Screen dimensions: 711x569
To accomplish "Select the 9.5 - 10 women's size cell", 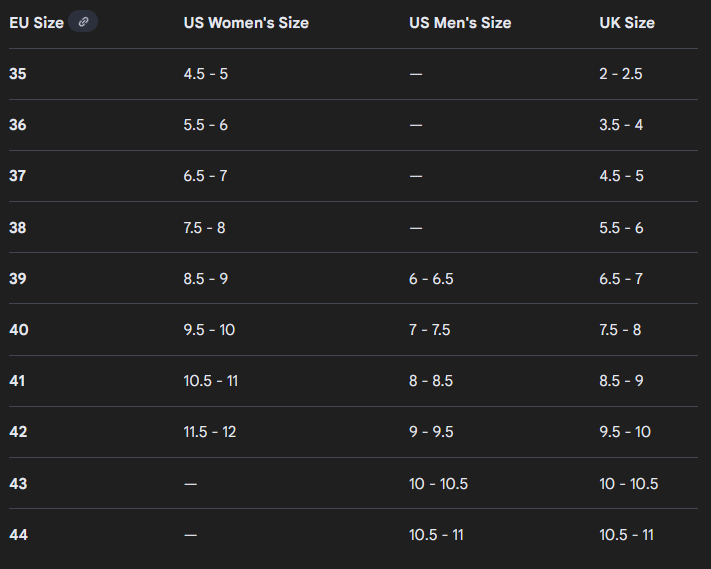I will [209, 330].
